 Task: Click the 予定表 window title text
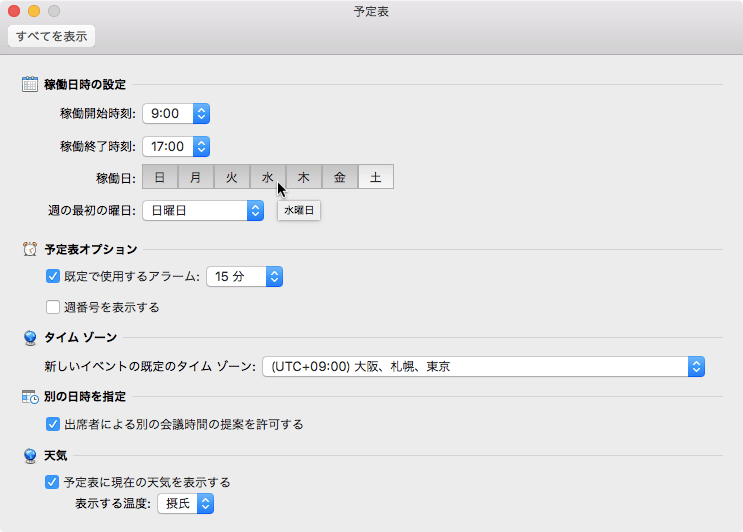click(371, 11)
